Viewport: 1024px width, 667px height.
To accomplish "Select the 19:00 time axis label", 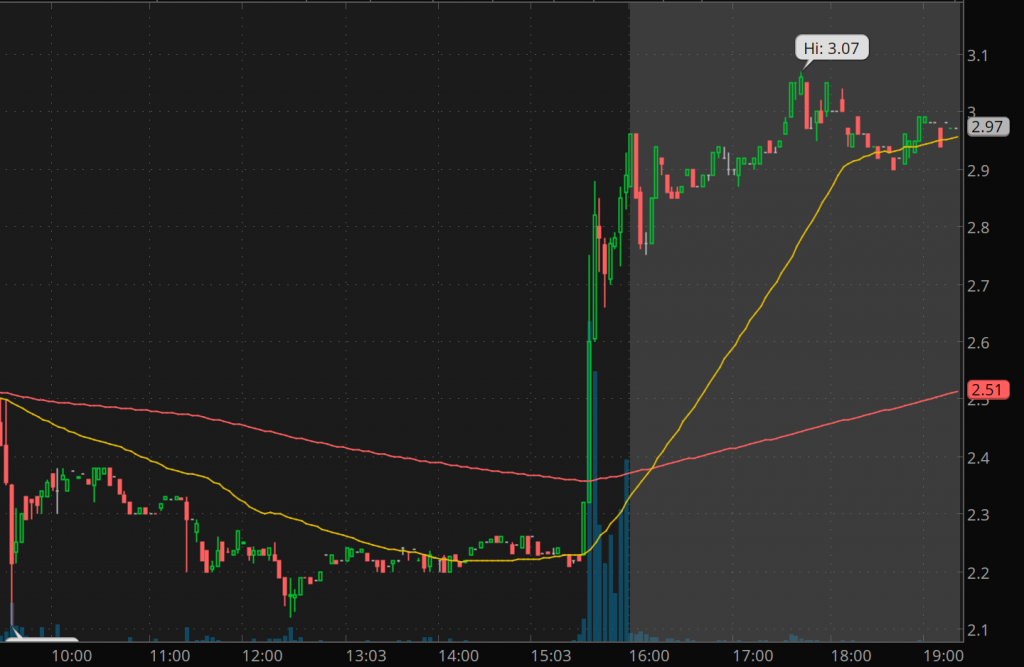I will 942,656.
